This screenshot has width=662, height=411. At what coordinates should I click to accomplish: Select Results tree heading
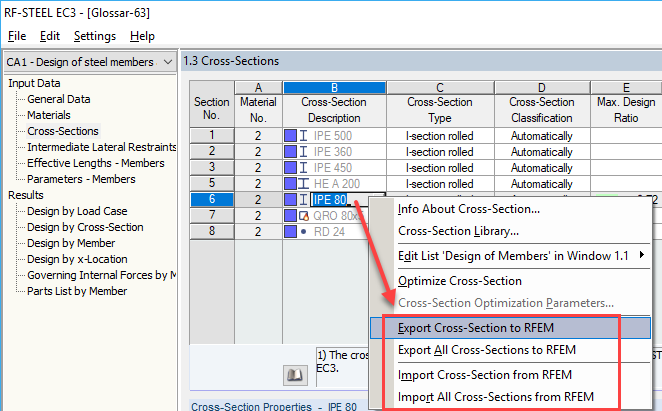click(26, 195)
